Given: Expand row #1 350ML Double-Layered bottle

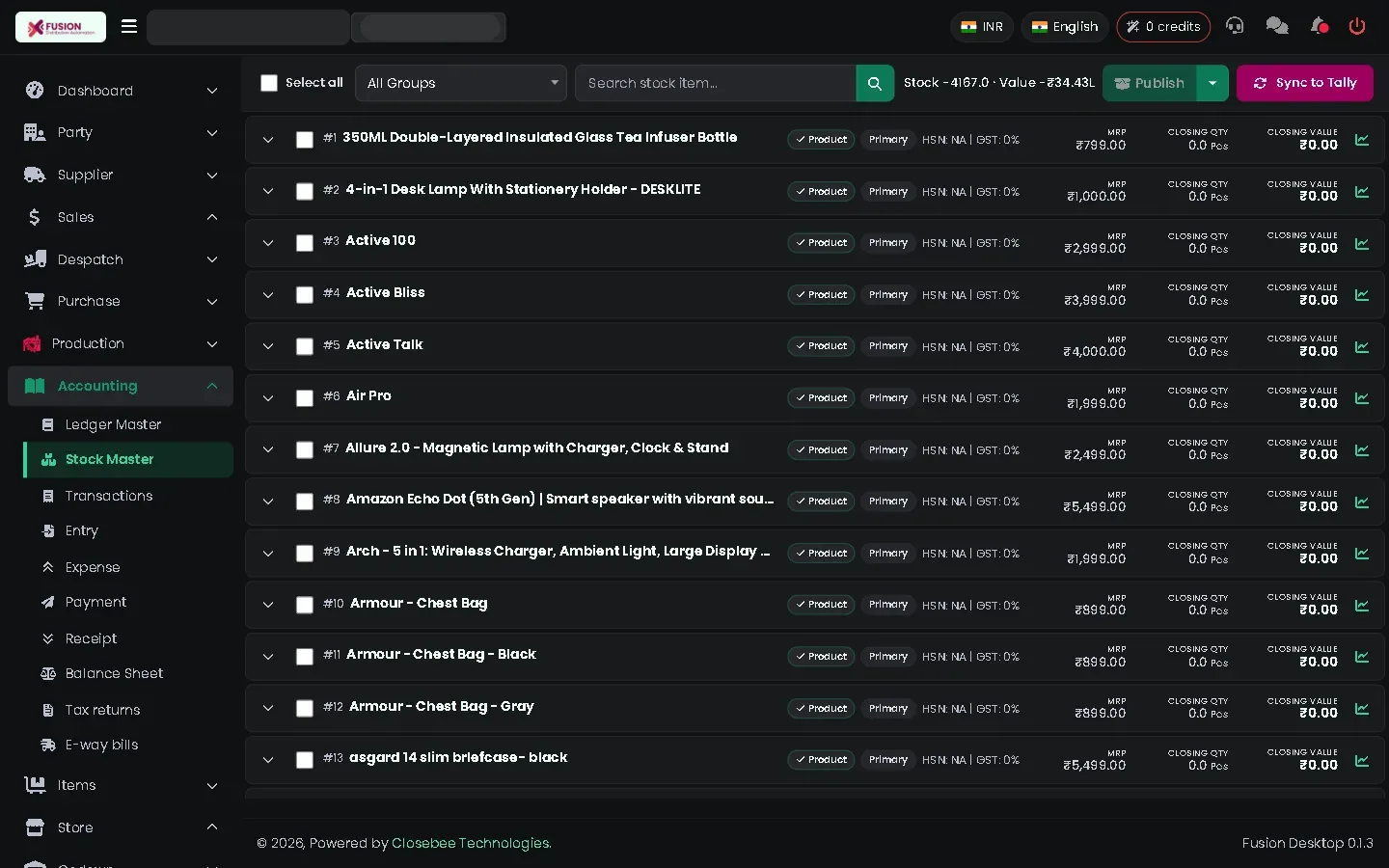Looking at the screenshot, I should click(268, 140).
